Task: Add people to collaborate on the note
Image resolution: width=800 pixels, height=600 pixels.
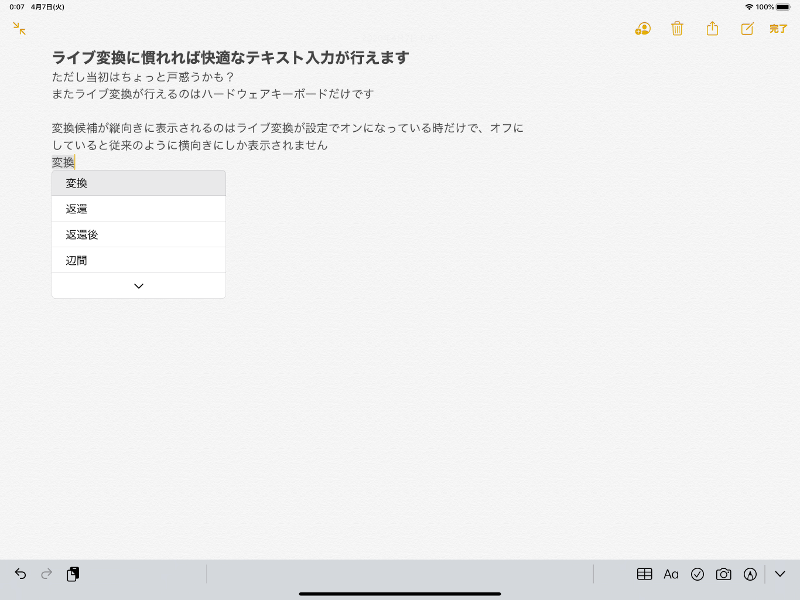Action: click(641, 29)
